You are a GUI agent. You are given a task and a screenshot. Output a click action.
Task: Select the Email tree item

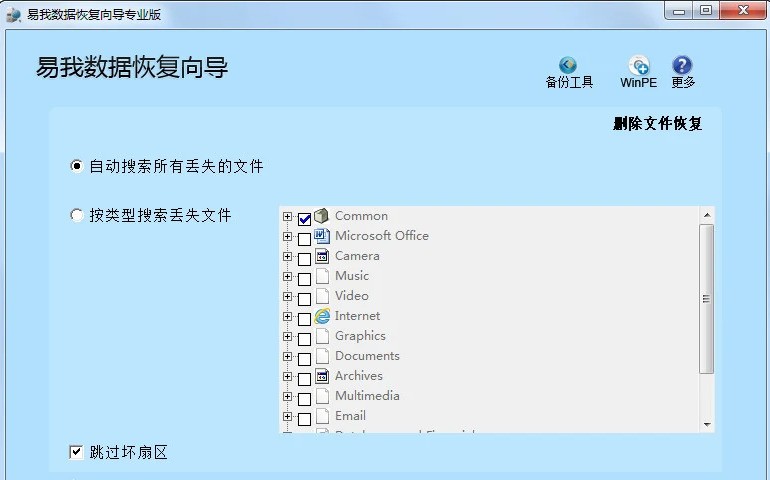(x=350, y=416)
